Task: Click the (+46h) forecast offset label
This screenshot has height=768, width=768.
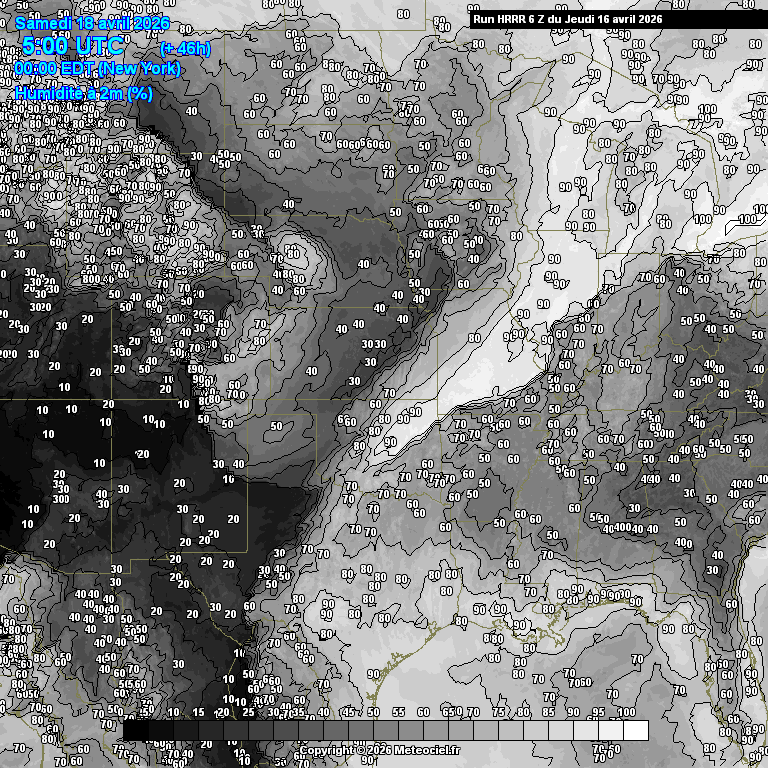Action: [x=185, y=47]
